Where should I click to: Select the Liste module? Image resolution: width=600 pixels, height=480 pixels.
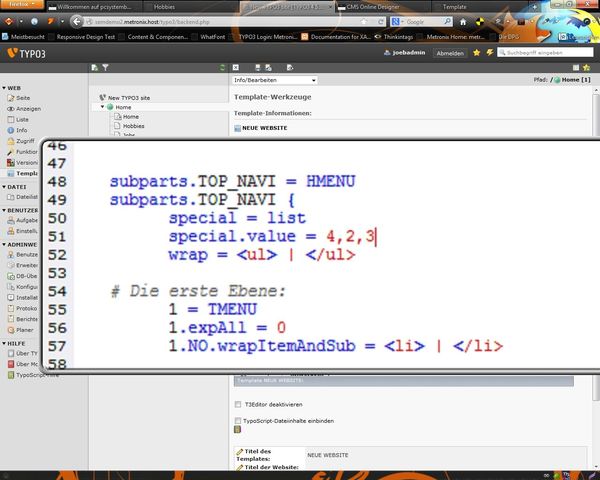pos(22,119)
